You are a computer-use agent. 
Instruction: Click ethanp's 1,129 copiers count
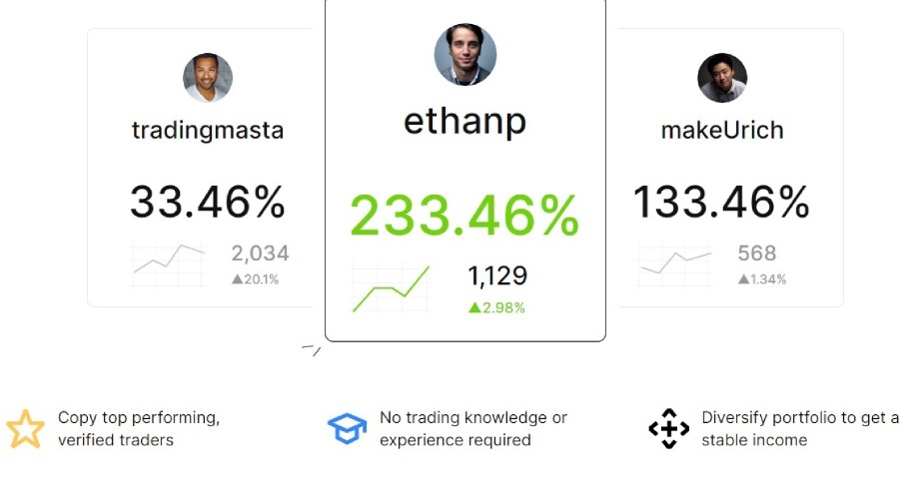point(497,276)
